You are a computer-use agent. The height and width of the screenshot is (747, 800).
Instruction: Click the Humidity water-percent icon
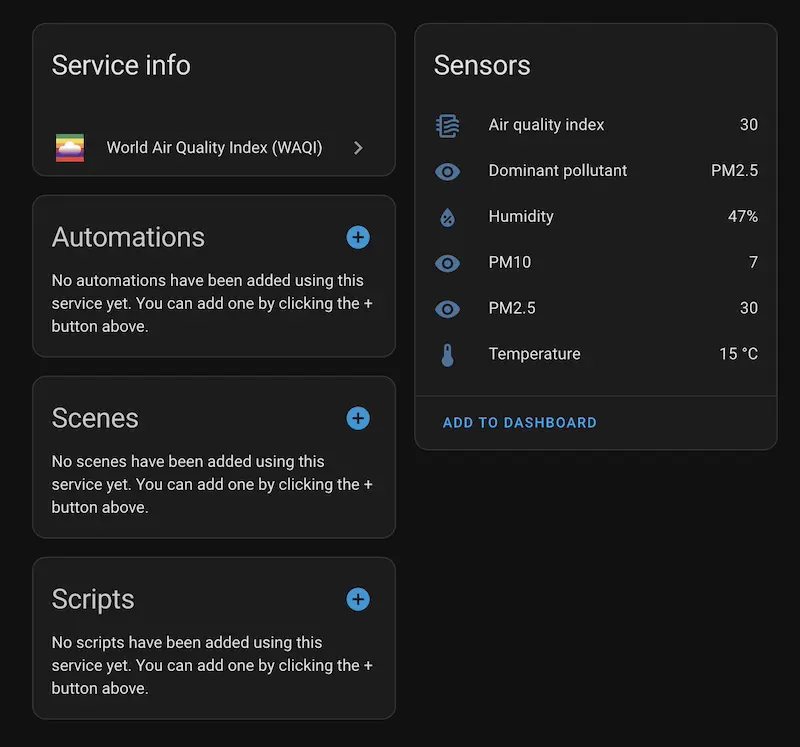coord(447,217)
